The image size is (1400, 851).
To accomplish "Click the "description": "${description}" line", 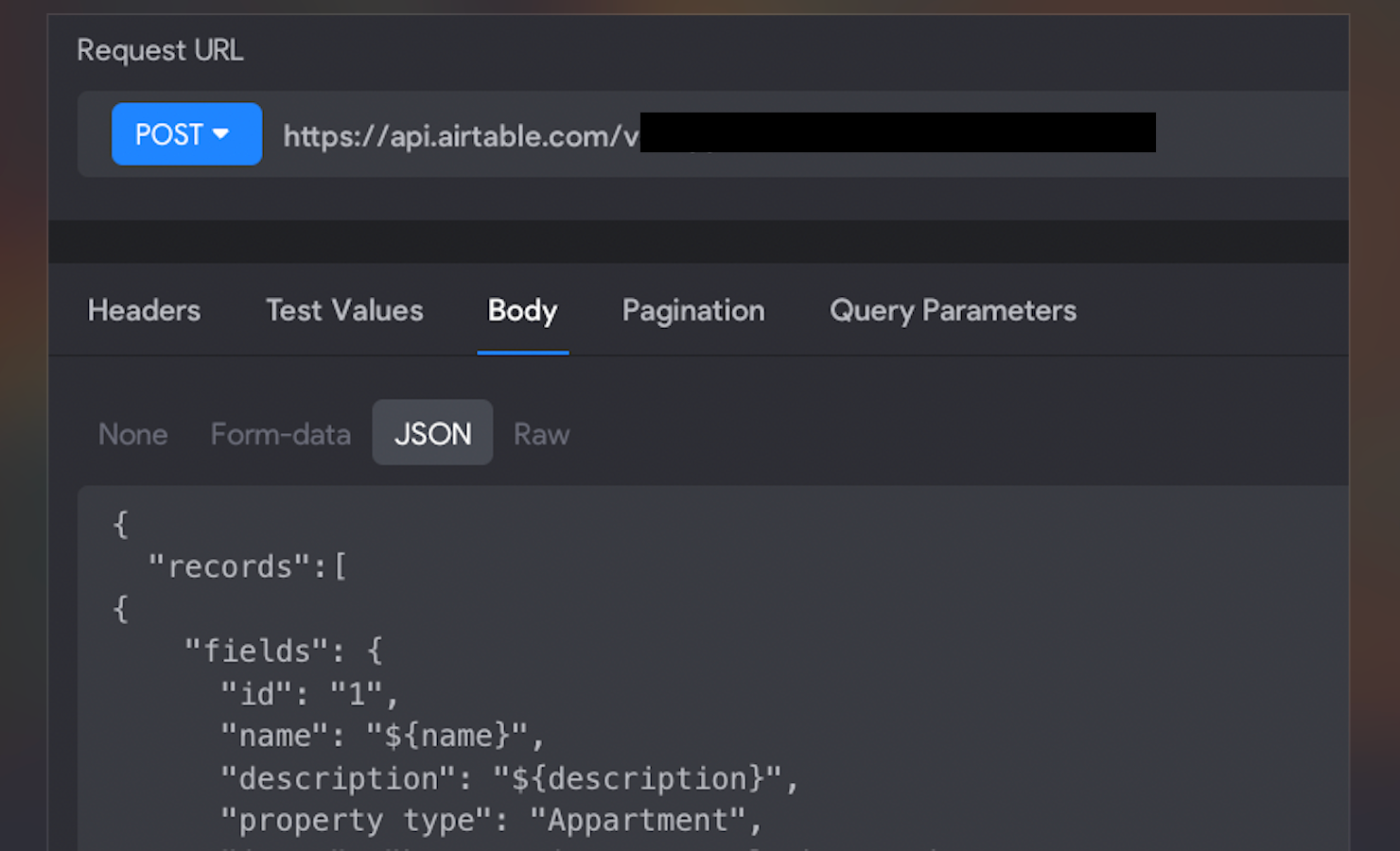I will coord(510,778).
